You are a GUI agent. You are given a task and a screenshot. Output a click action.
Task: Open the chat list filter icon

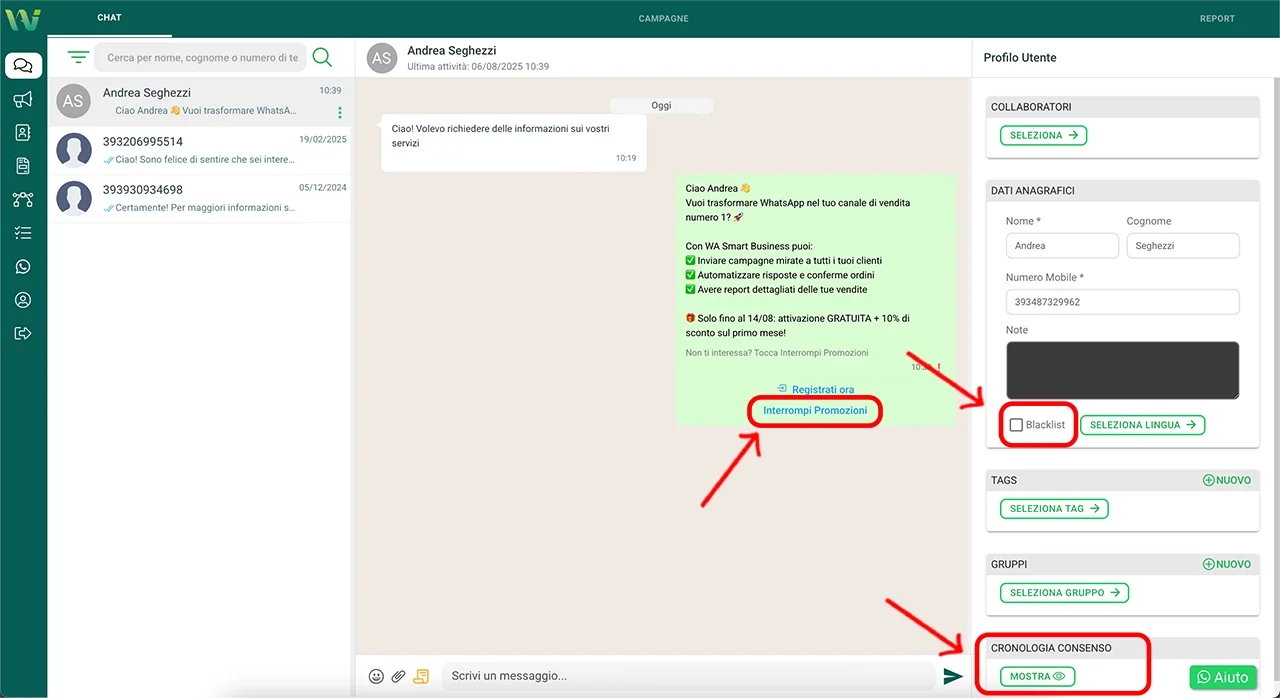tap(78, 57)
